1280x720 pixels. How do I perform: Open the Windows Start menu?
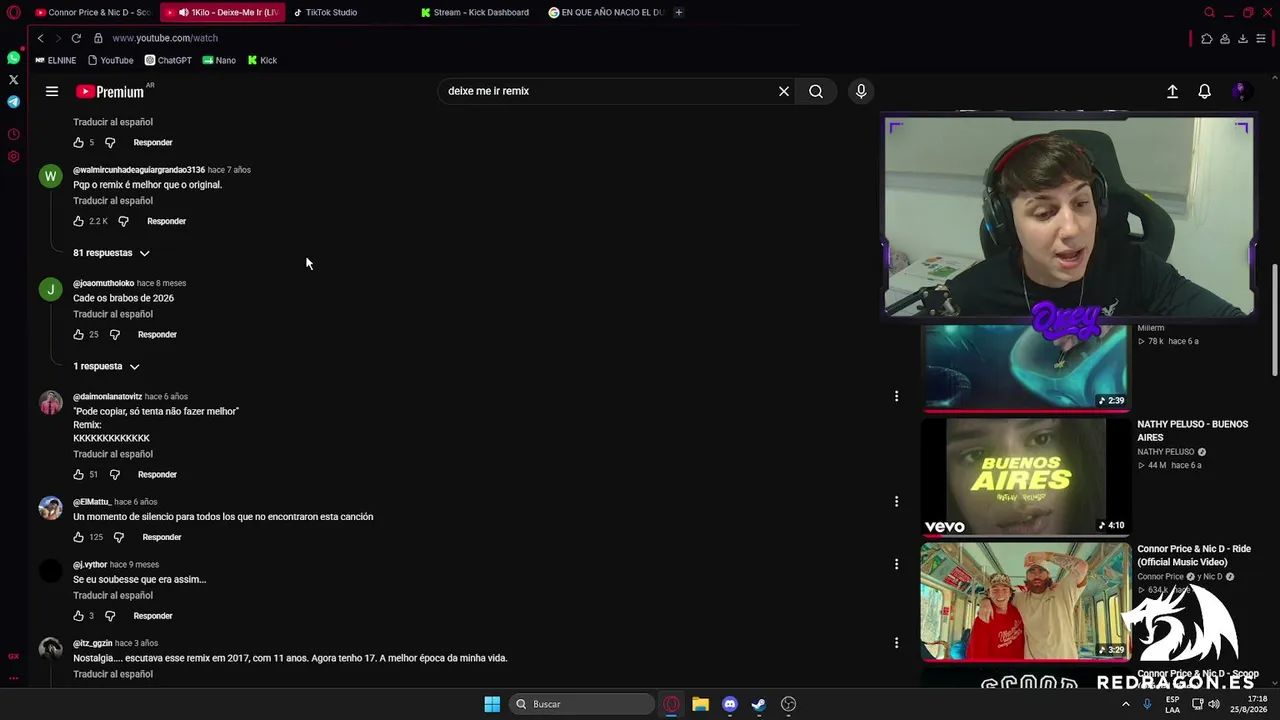click(492, 704)
